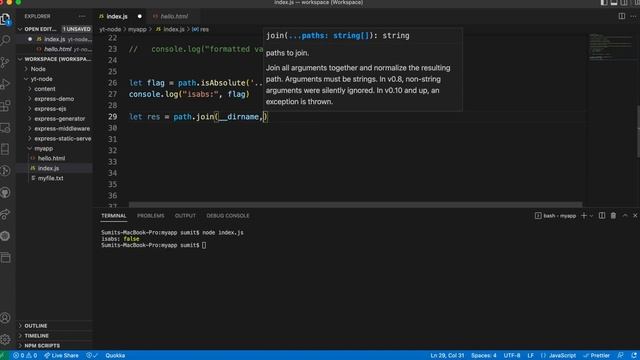Expand the Timeline section

(x=55, y=336)
